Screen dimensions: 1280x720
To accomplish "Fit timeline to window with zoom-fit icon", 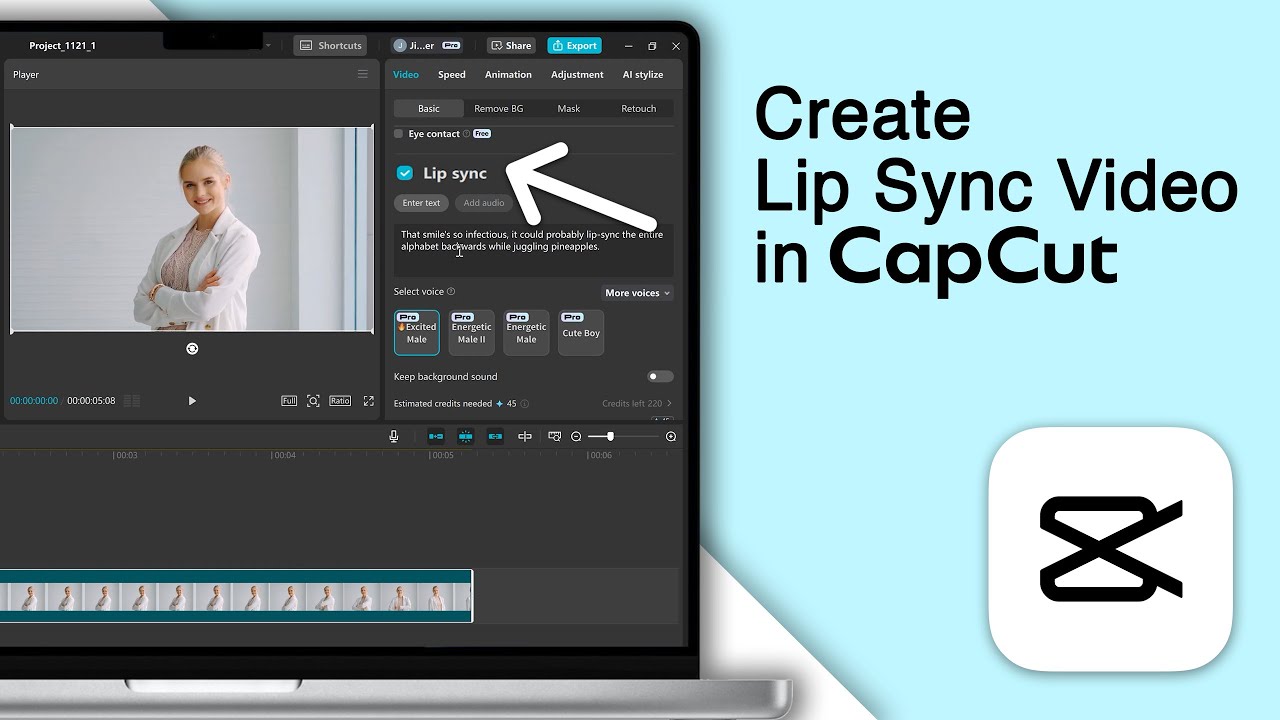I will tap(555, 436).
